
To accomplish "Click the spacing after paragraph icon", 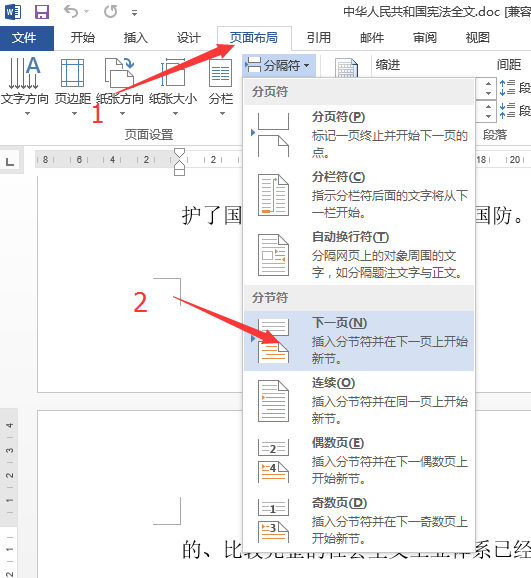I will 507,111.
